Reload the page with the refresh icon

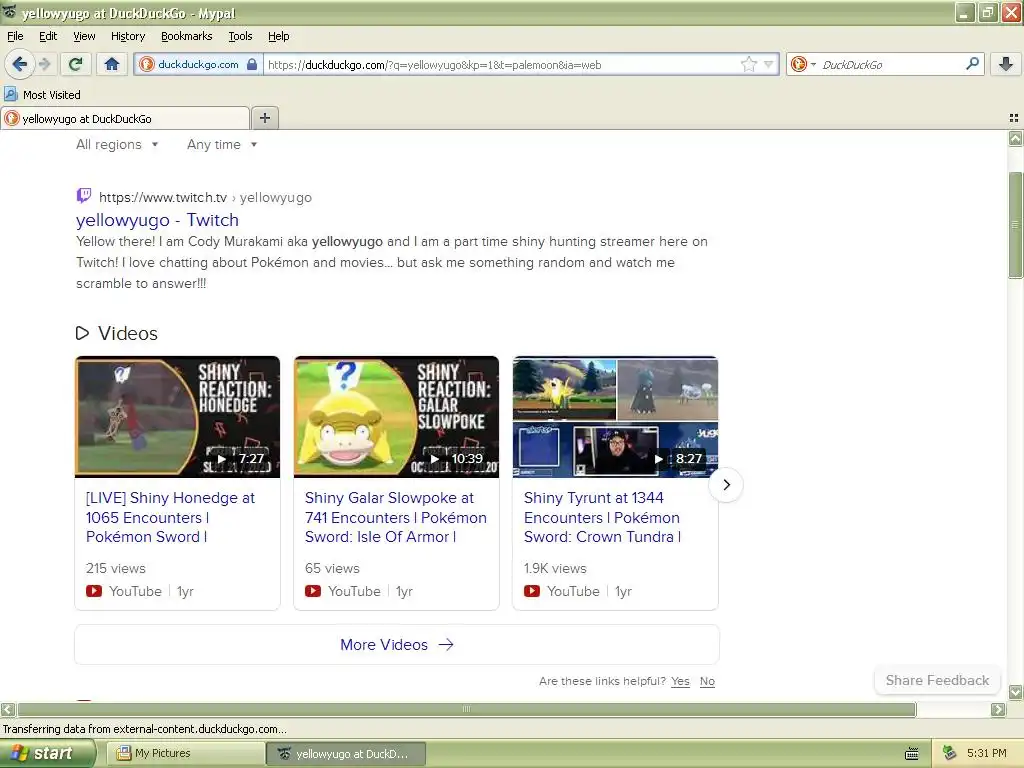76,64
